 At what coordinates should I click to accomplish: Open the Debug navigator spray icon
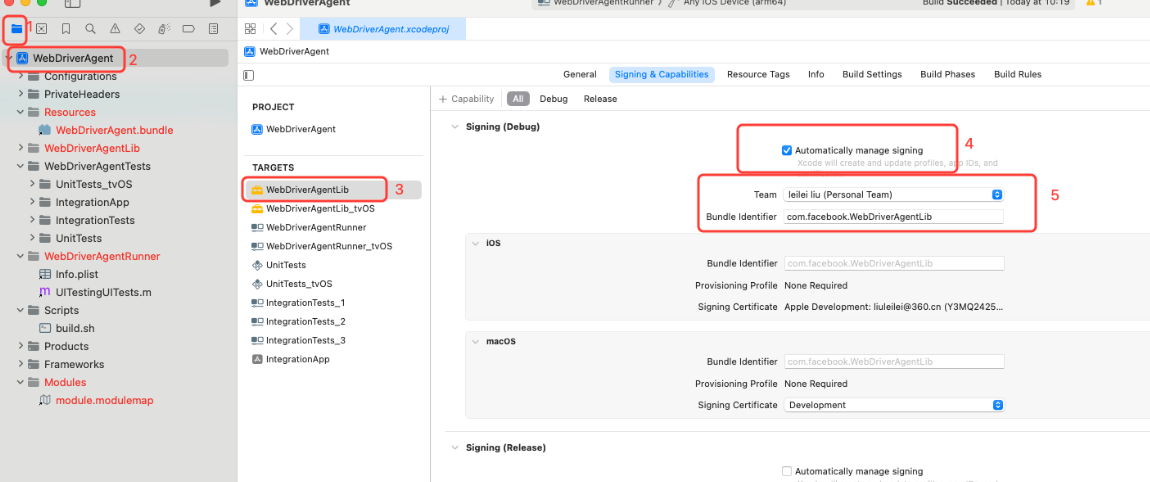point(164,29)
